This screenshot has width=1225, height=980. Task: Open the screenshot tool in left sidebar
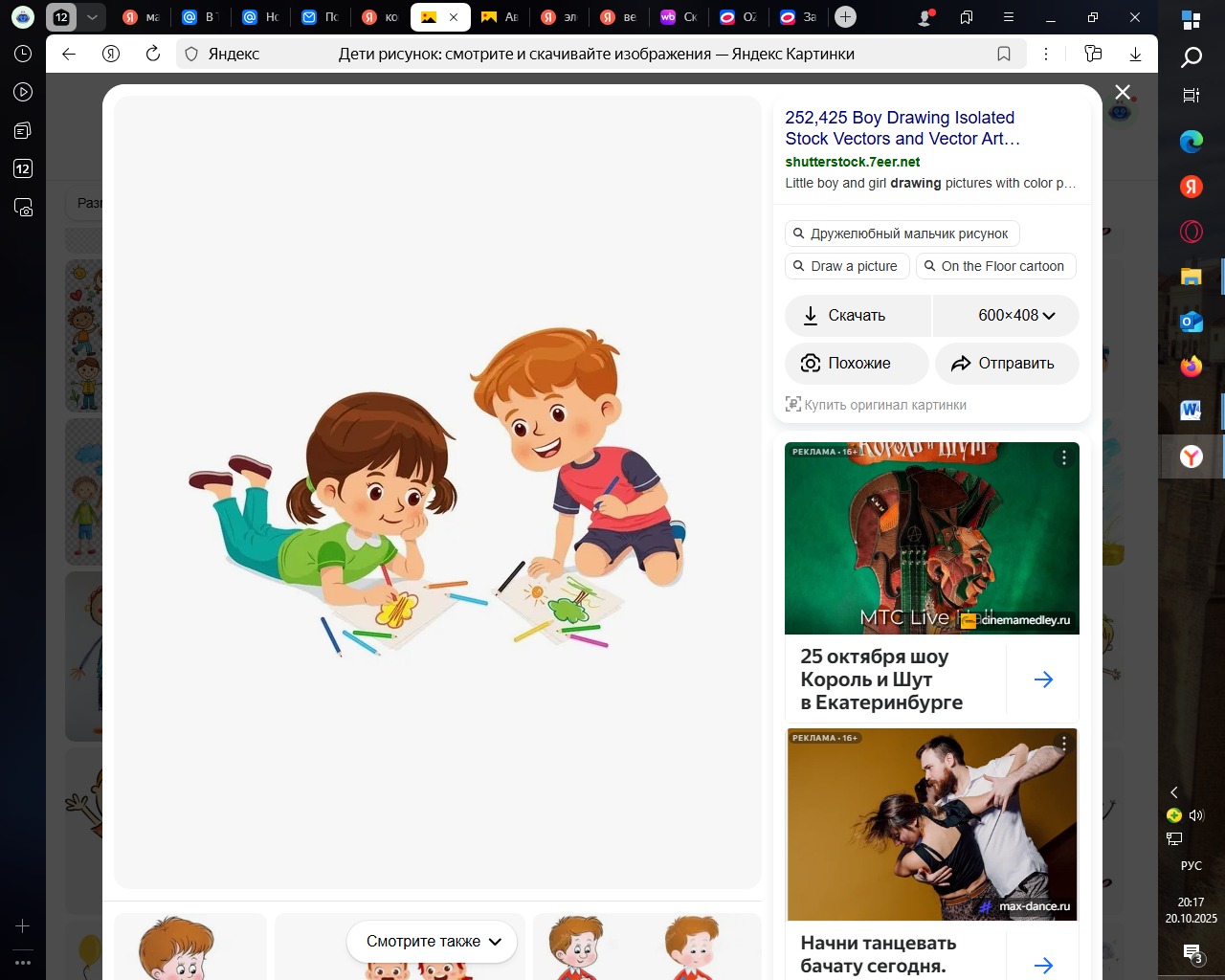(x=23, y=207)
